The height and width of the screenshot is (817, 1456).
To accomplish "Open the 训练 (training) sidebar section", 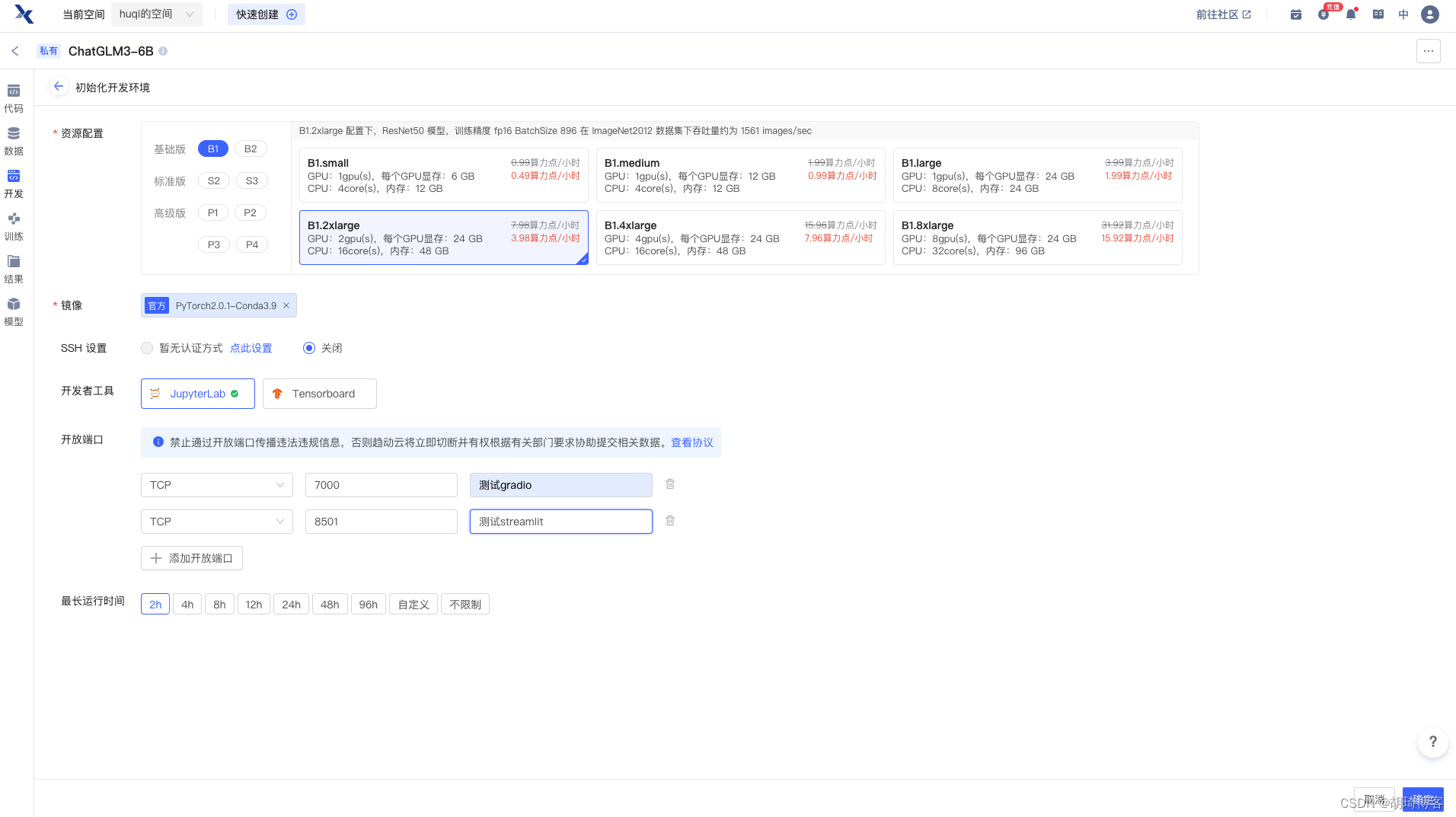I will click(x=14, y=227).
